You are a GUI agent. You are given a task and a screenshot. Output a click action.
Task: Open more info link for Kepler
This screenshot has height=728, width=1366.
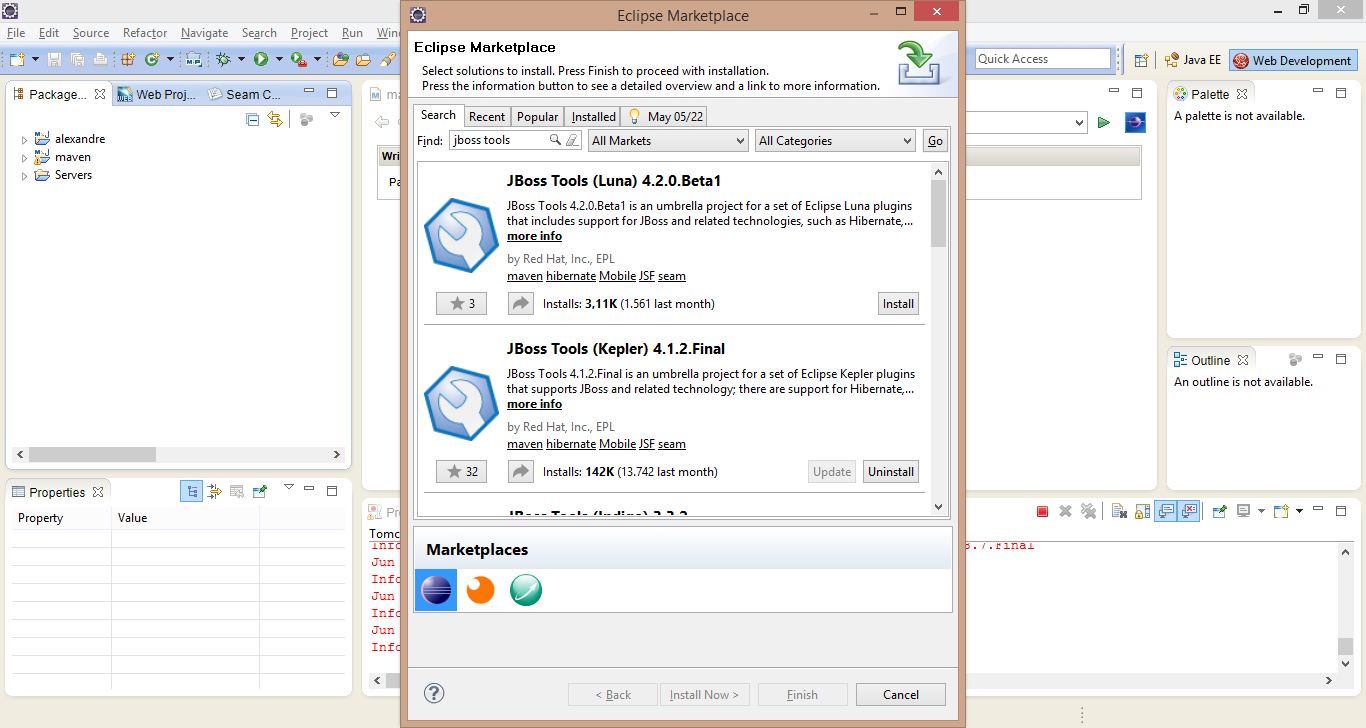pyautogui.click(x=534, y=404)
